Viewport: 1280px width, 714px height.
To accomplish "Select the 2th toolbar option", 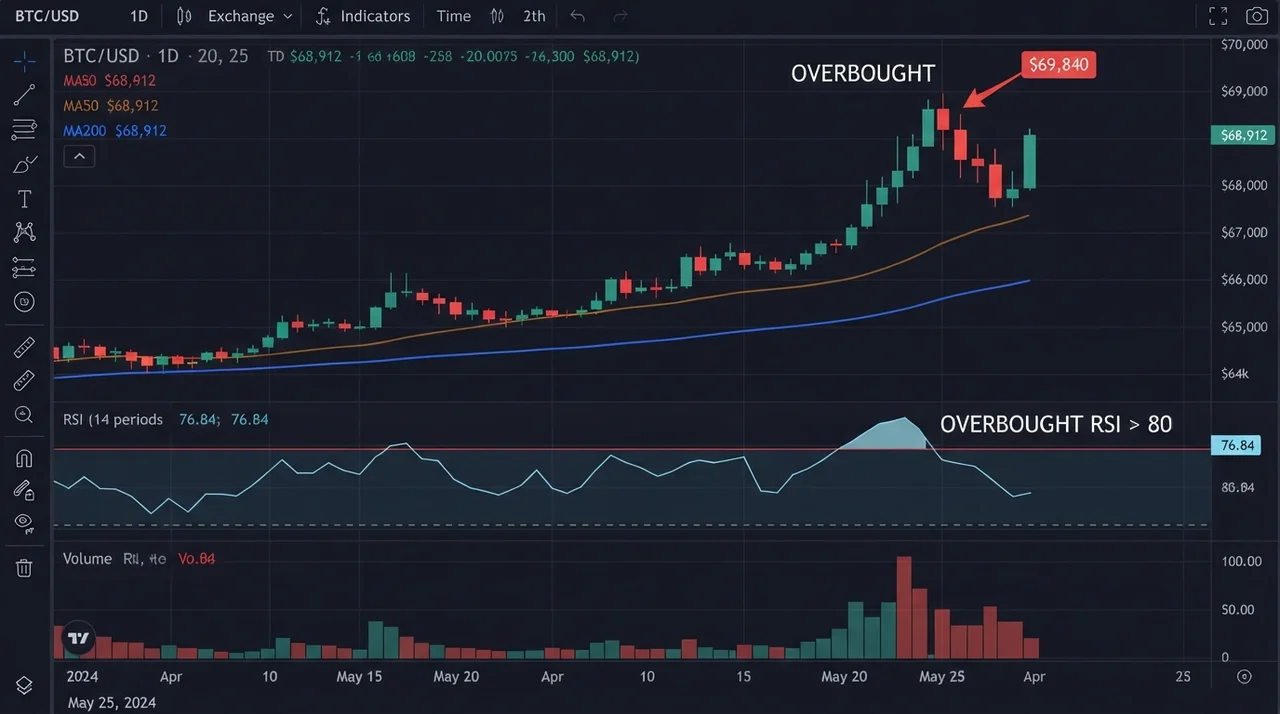I will 534,16.
